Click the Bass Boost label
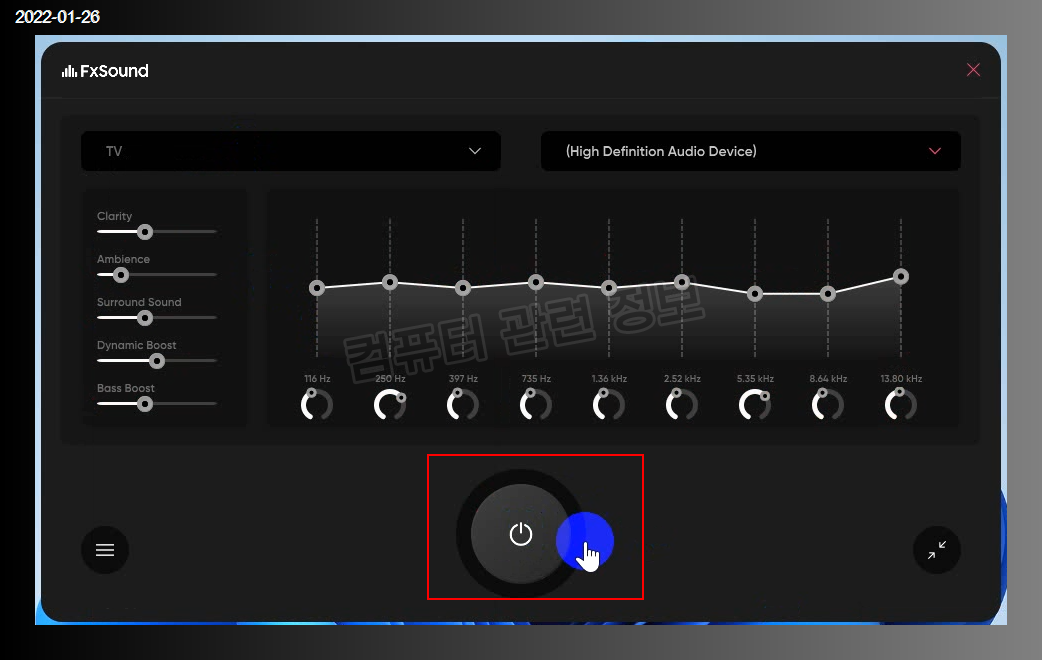This screenshot has width=1042, height=660. pos(126,388)
